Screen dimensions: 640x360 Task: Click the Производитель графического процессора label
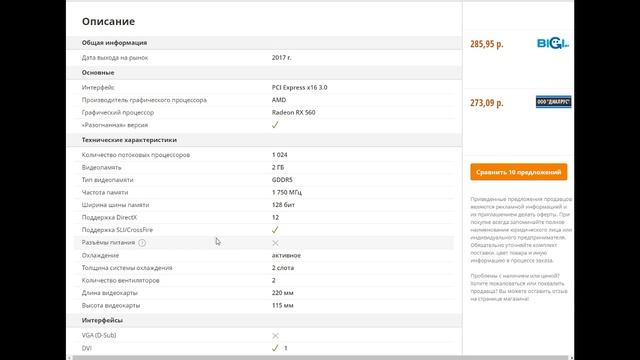coord(144,100)
